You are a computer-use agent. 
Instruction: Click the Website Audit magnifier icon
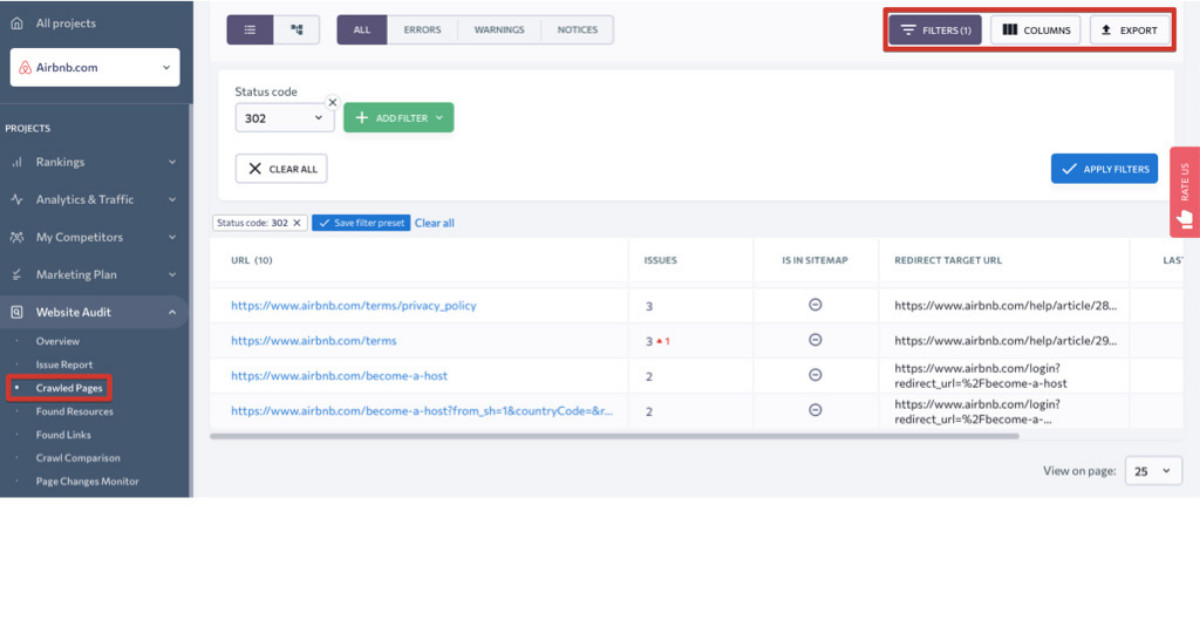[x=17, y=312]
